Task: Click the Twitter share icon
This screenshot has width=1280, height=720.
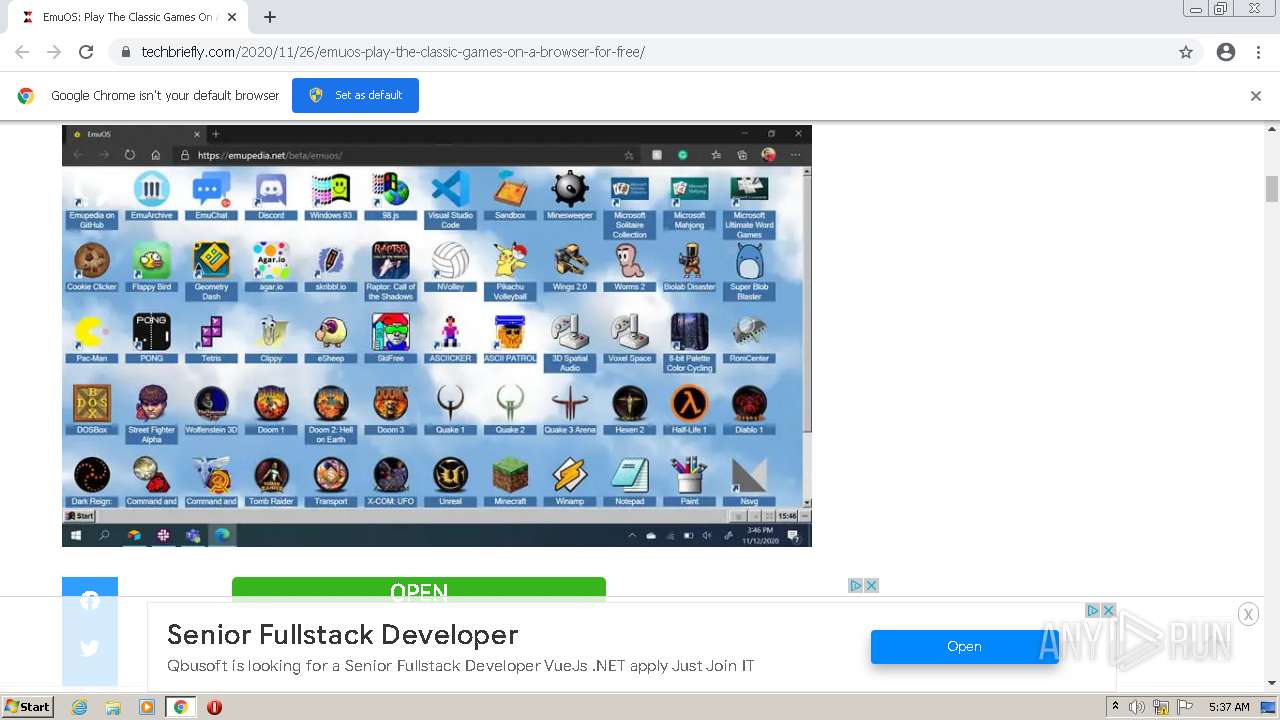Action: coord(90,648)
